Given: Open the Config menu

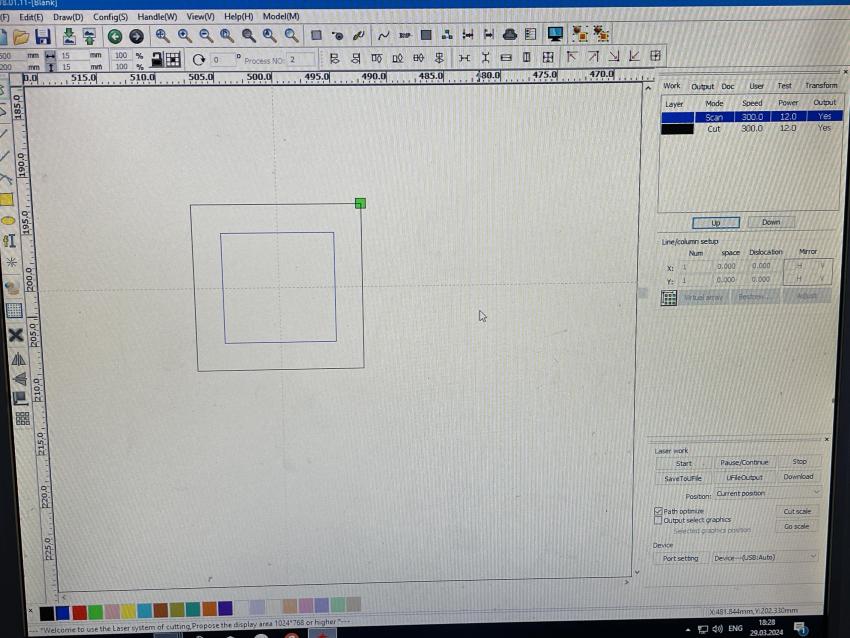Looking at the screenshot, I should 110,17.
